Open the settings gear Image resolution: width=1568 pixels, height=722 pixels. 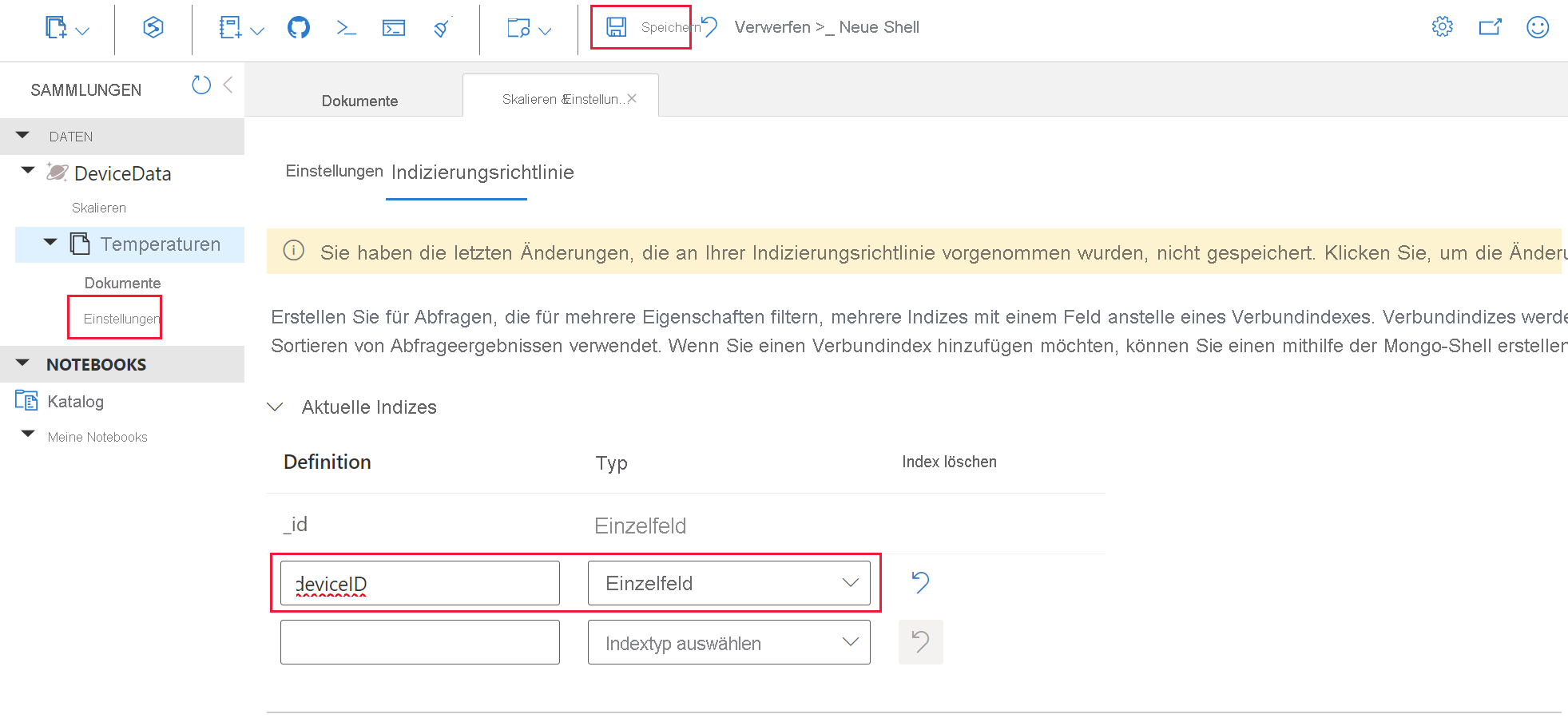(1442, 26)
